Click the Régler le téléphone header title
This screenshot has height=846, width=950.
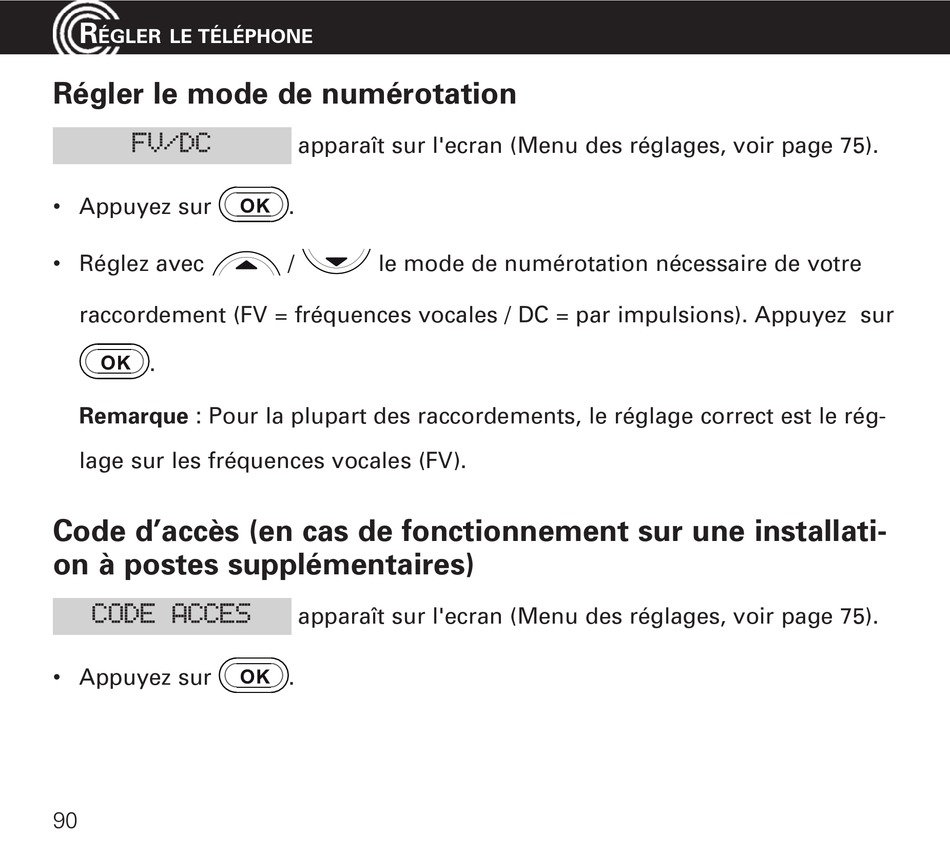[x=196, y=35]
